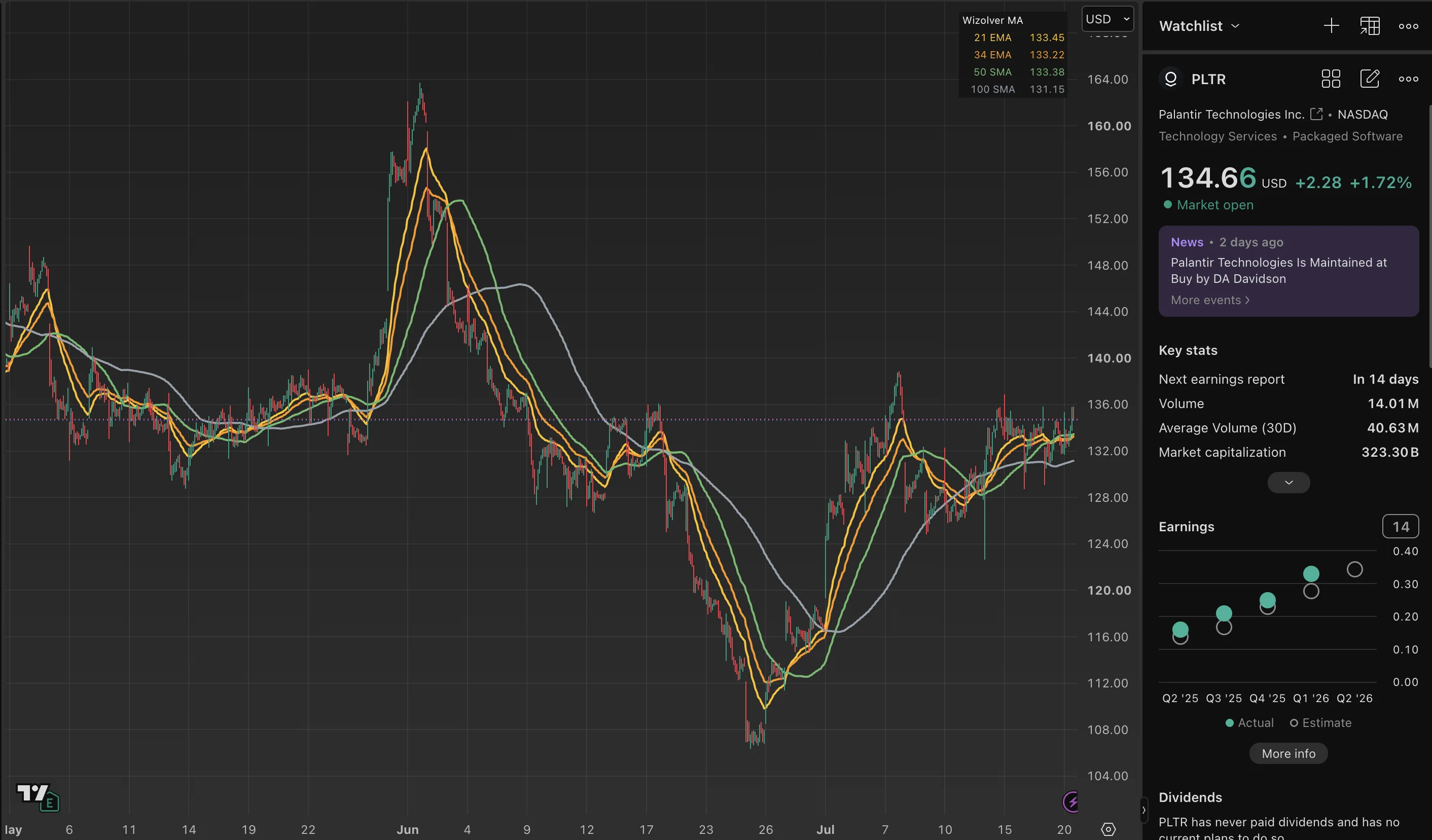This screenshot has height=840, width=1432.
Task: Click the Earnings section heading
Action: 1187,527
